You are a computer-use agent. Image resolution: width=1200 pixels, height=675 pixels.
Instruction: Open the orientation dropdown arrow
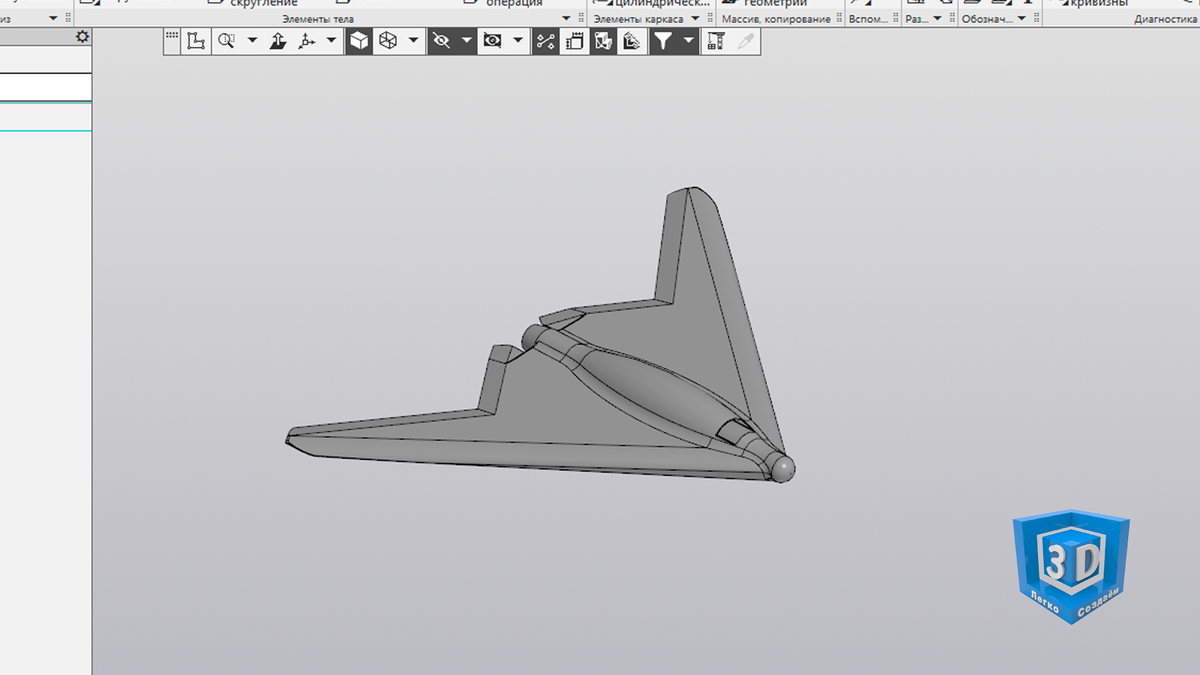point(412,41)
